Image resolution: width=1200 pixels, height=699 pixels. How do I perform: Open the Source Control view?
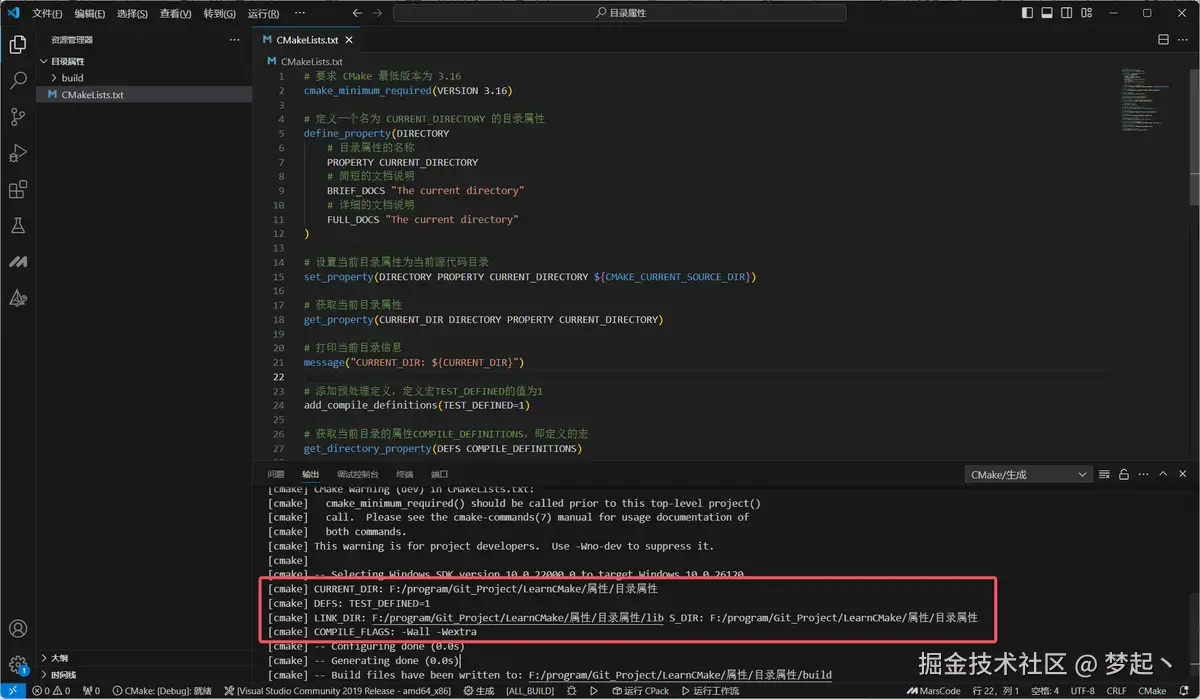[x=17, y=117]
